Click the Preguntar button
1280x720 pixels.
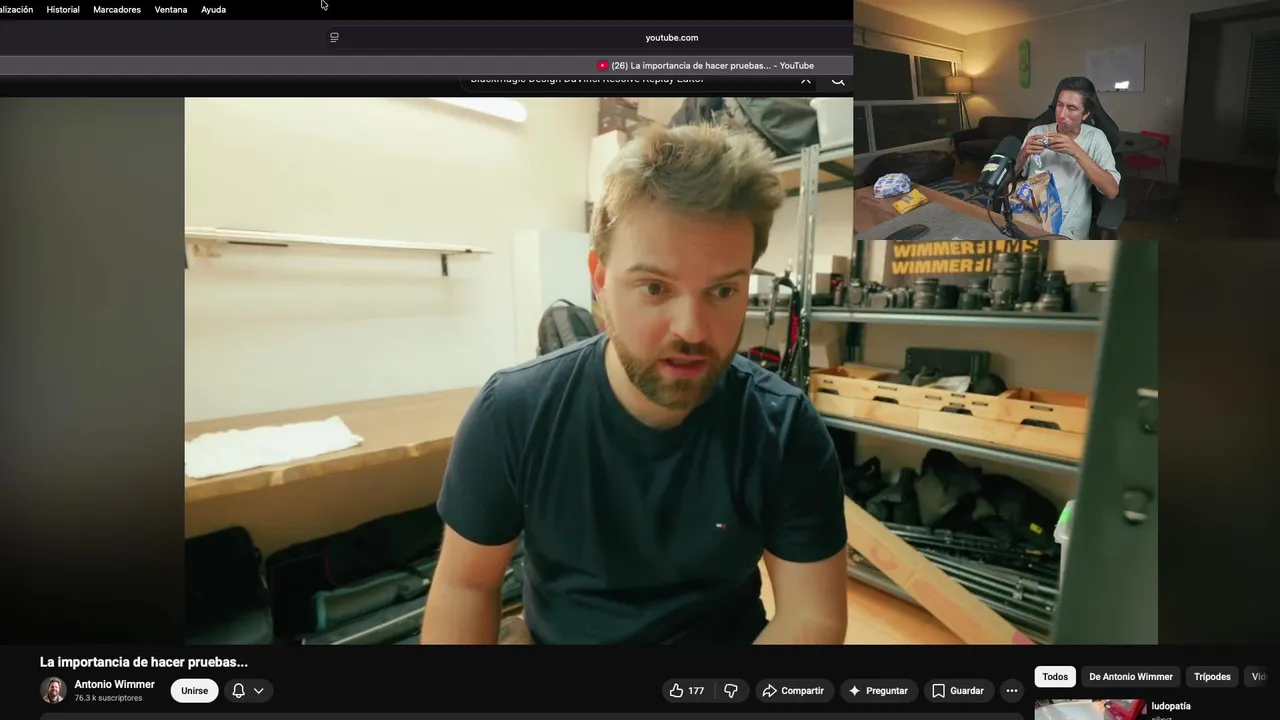pos(877,690)
